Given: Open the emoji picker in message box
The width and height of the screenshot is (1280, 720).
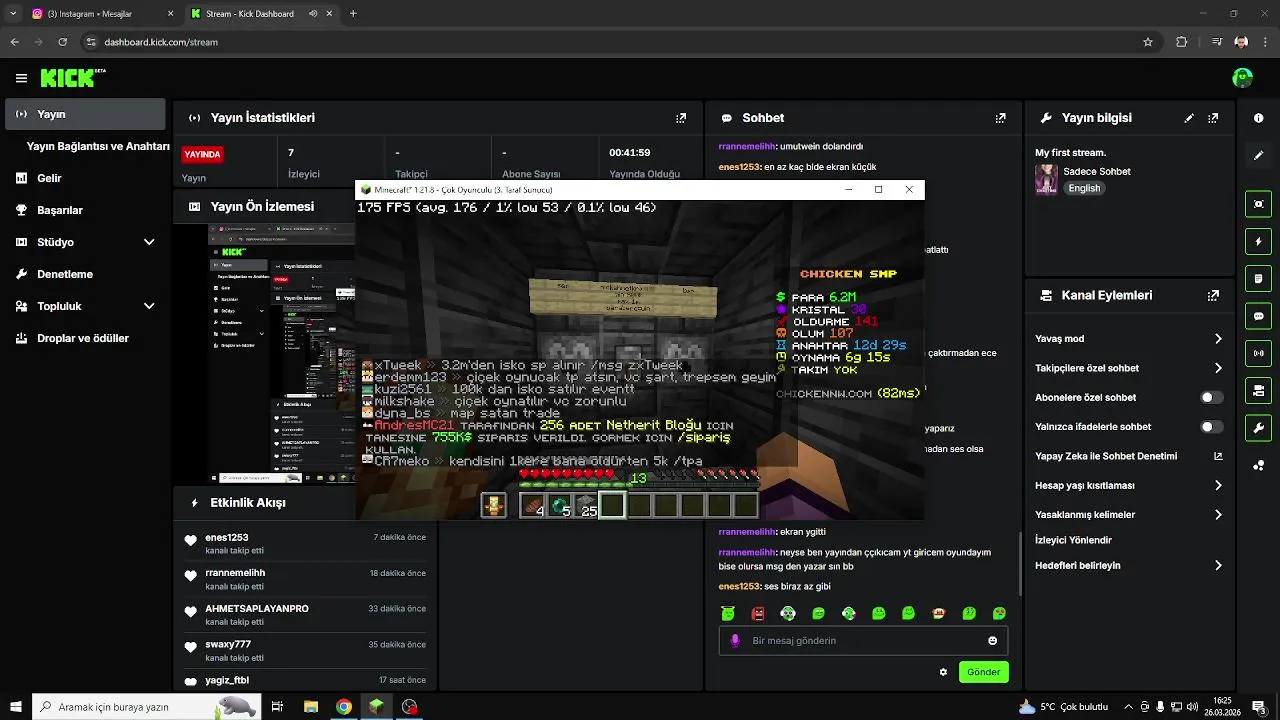Looking at the screenshot, I should 992,641.
